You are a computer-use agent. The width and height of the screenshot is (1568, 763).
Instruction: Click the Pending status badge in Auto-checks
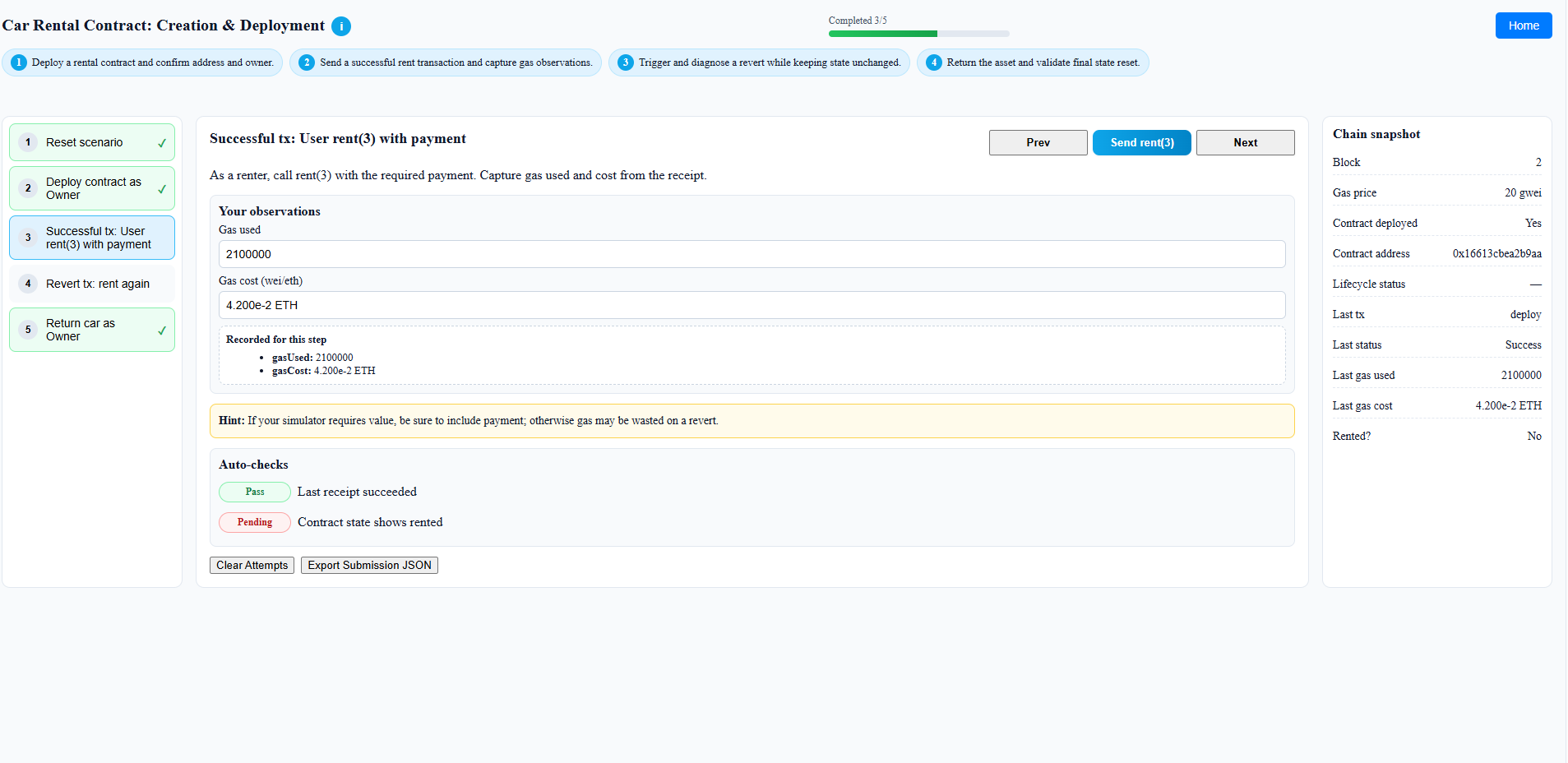click(255, 522)
